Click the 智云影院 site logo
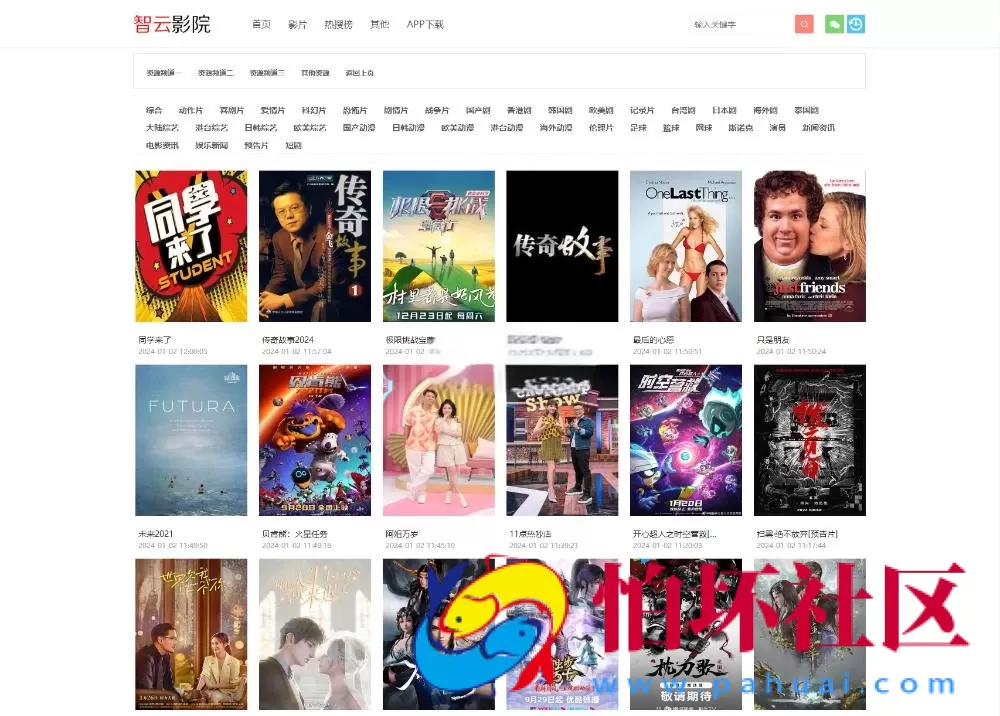 click(172, 23)
